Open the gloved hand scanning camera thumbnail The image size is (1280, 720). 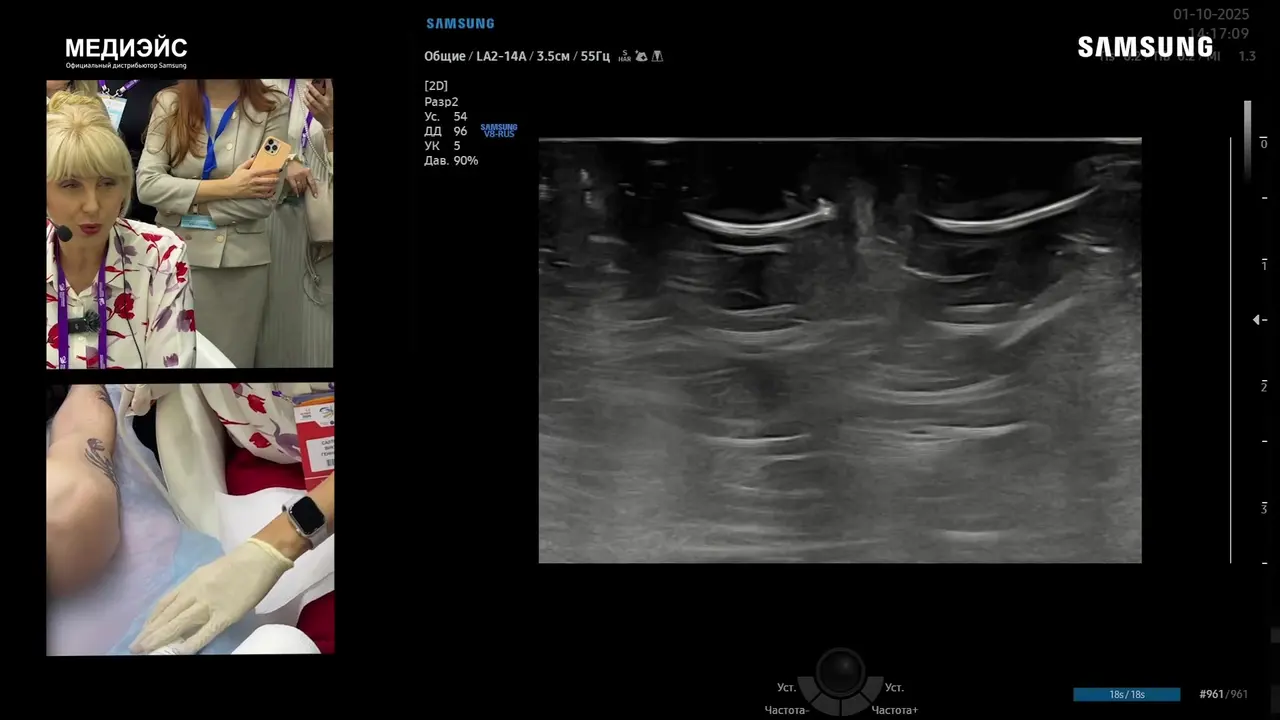190,519
